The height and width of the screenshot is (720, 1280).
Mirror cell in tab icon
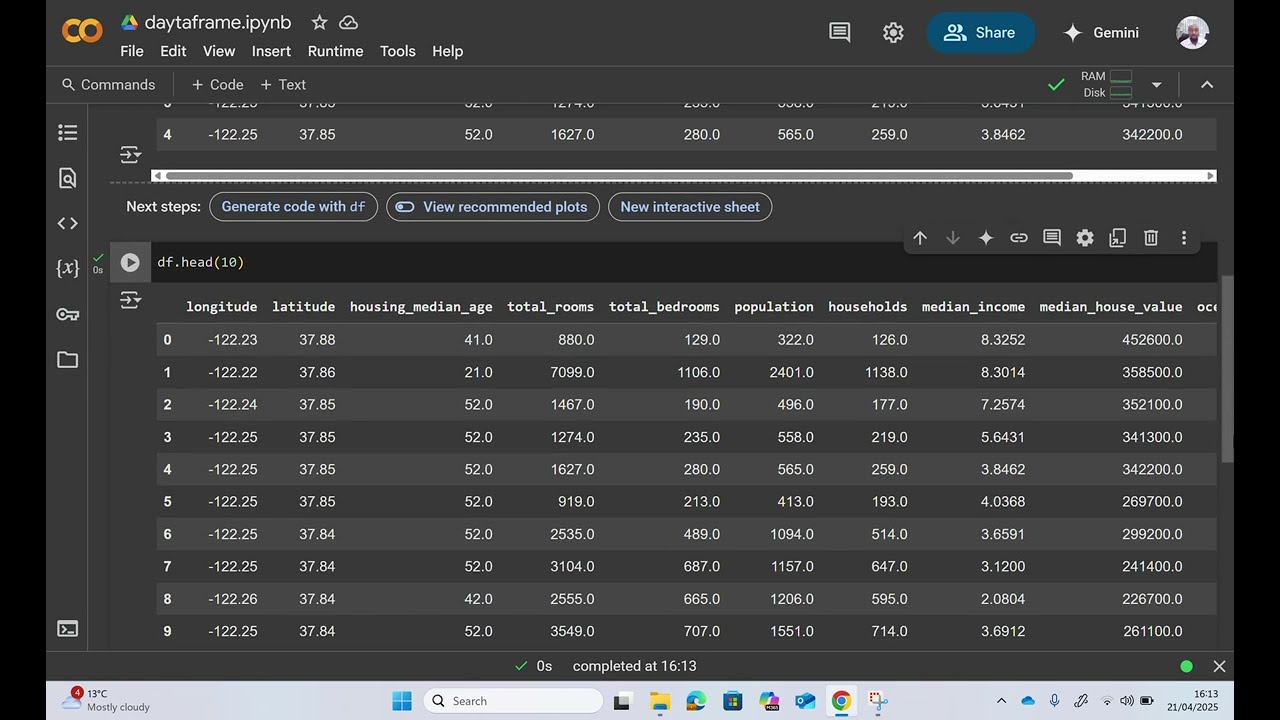[x=1118, y=238]
